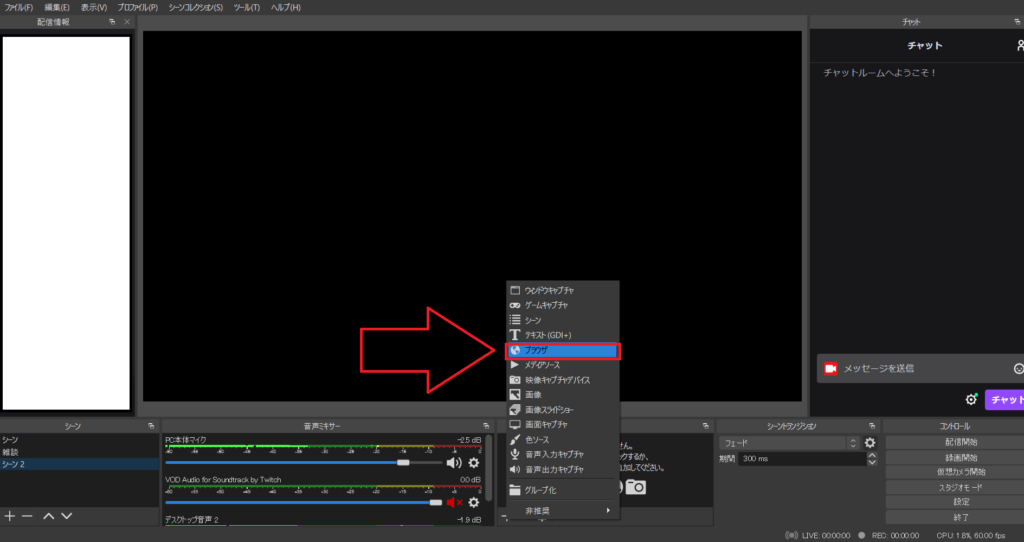
Task: Click the 期間 300 ms duration field
Action: [802, 459]
